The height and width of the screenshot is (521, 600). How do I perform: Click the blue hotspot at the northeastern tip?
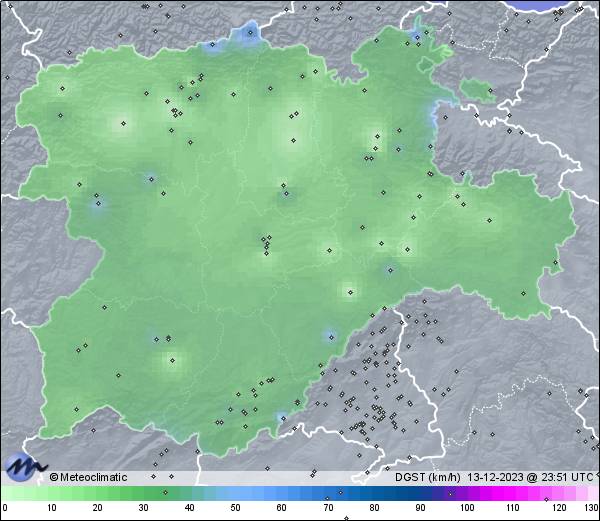click(417, 37)
